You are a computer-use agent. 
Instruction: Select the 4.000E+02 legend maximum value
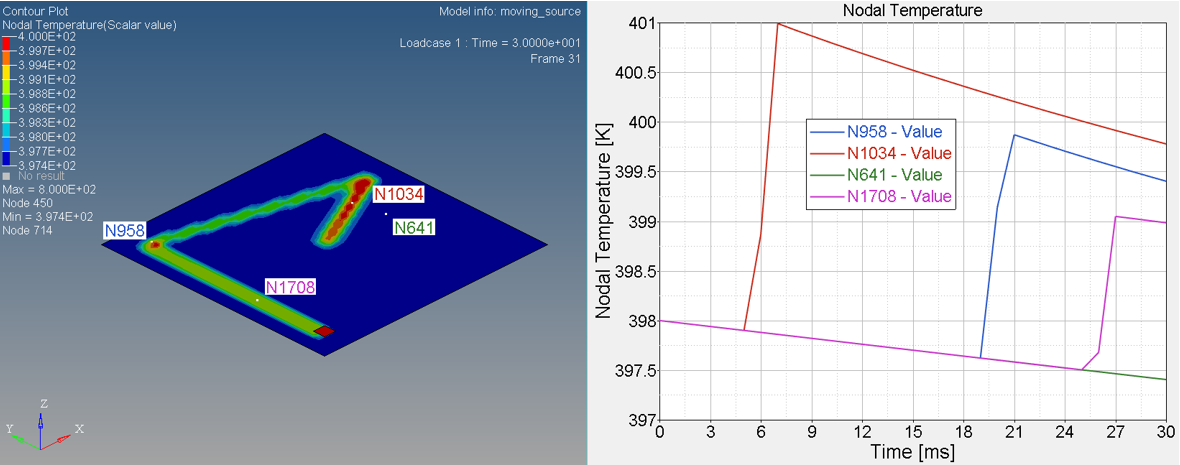click(45, 37)
